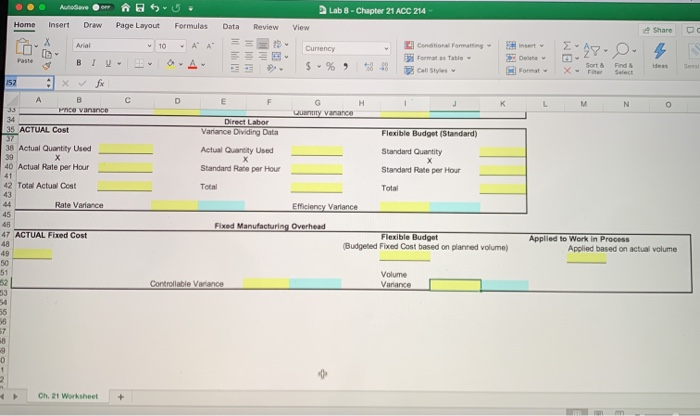The image size is (700, 416).
Task: Open the cell borders dropdown arrow
Action: [150, 64]
